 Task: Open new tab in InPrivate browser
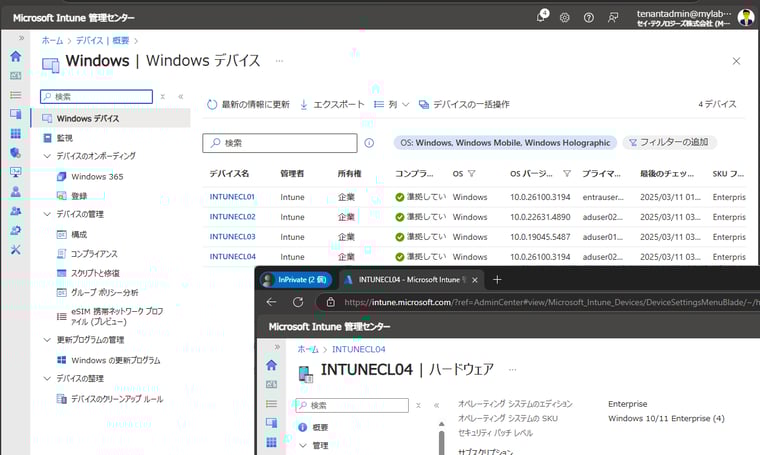pyautogui.click(x=497, y=280)
